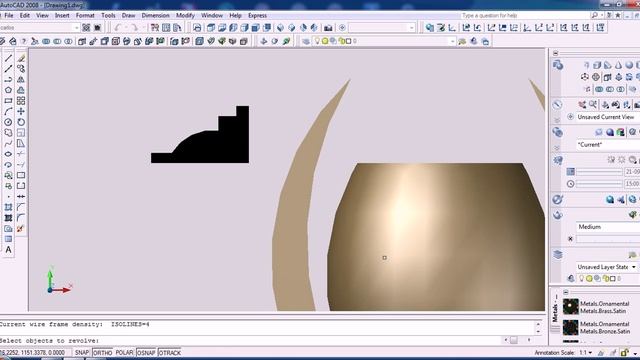Select the Array modify tool

[x=21, y=101]
